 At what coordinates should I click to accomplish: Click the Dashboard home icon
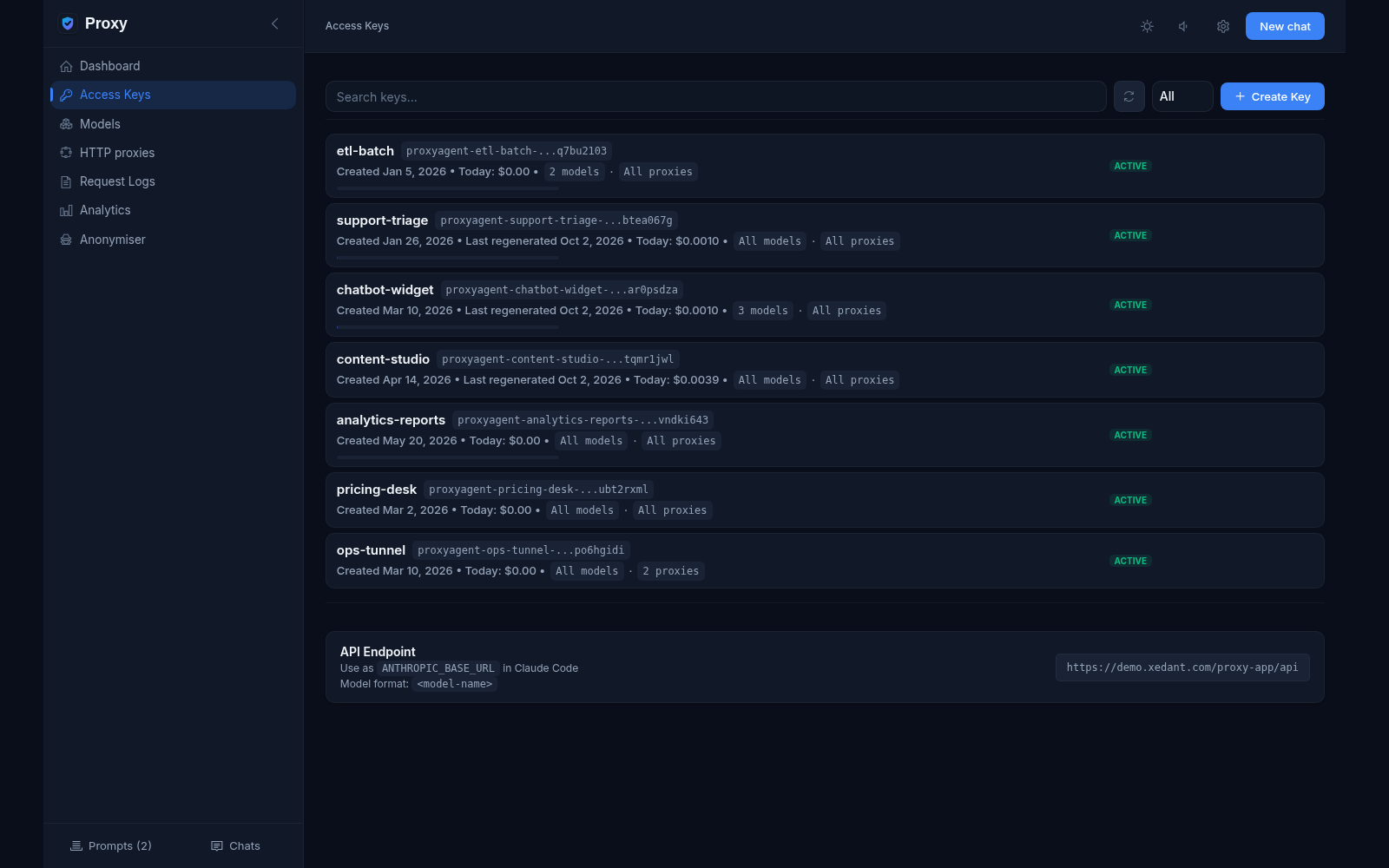[66, 66]
